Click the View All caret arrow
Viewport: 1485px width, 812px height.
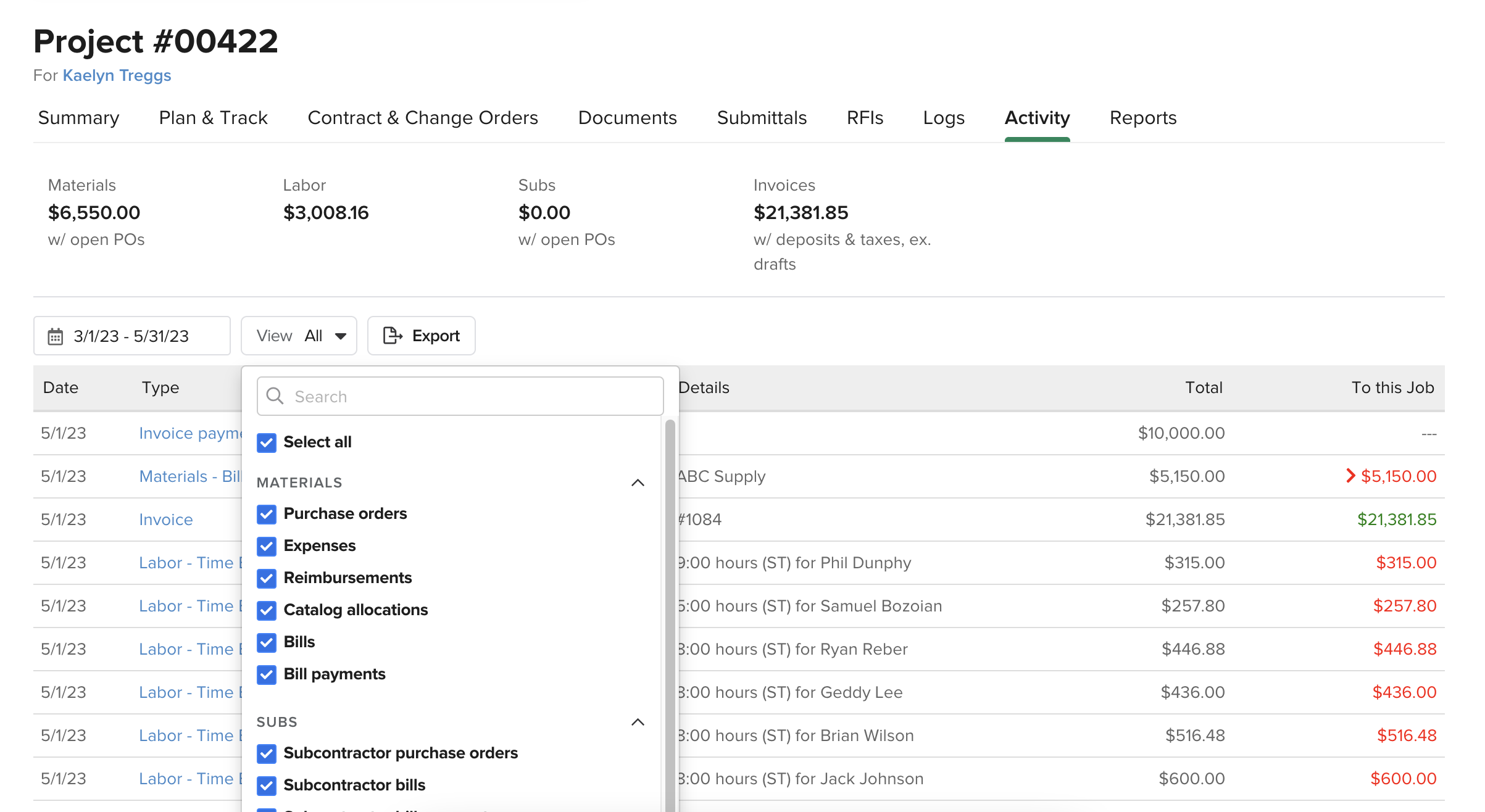pos(341,336)
